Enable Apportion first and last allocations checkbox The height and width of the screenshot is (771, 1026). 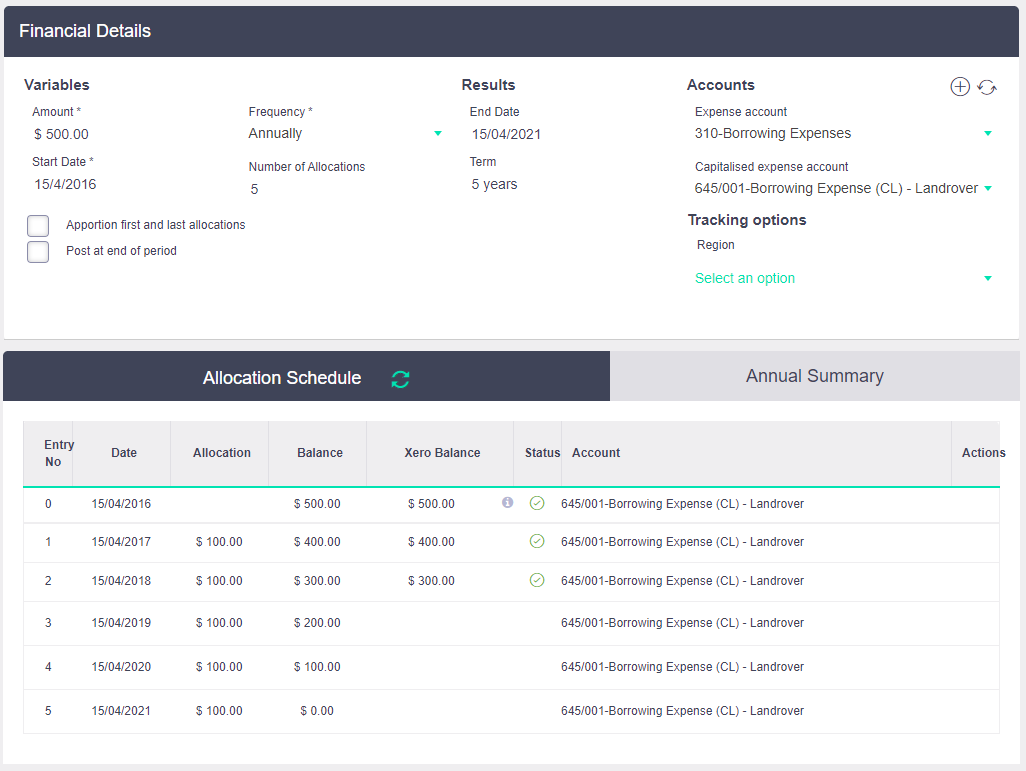point(38,226)
